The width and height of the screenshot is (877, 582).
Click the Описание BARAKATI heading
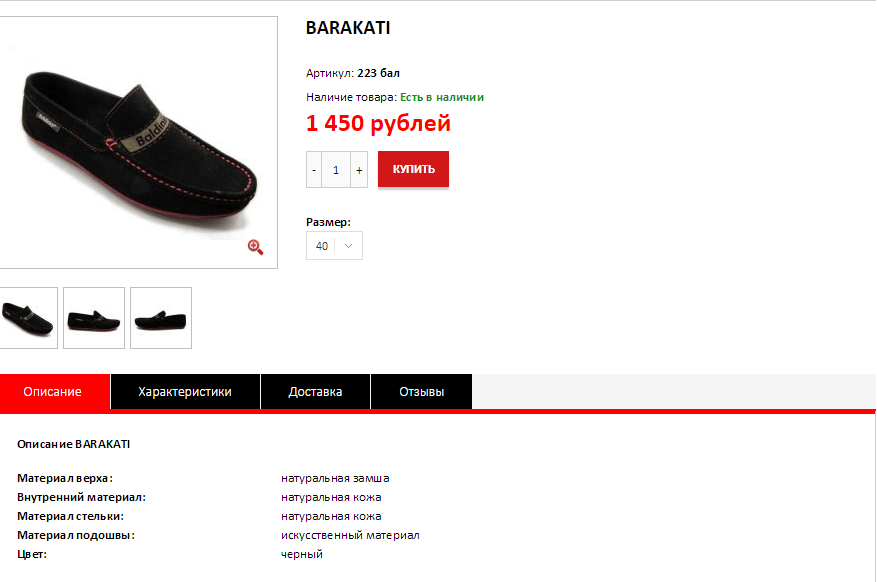pos(73,444)
